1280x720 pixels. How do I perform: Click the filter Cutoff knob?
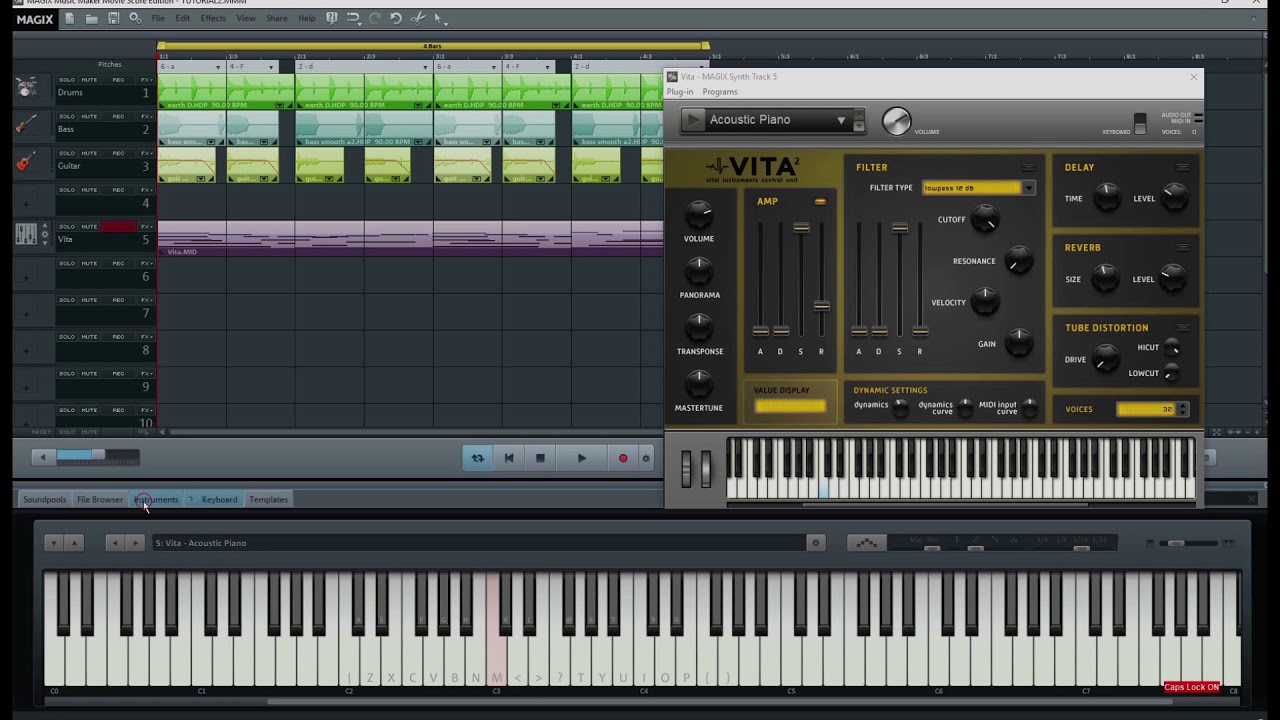(985, 219)
